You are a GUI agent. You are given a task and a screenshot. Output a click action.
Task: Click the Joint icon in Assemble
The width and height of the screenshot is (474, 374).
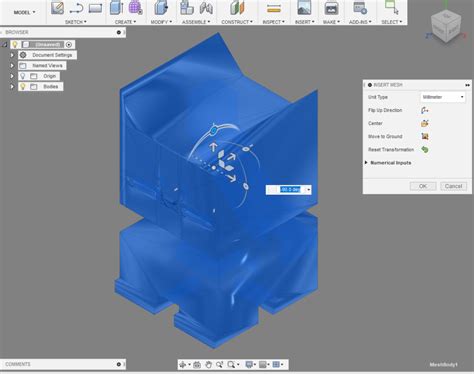pos(206,8)
